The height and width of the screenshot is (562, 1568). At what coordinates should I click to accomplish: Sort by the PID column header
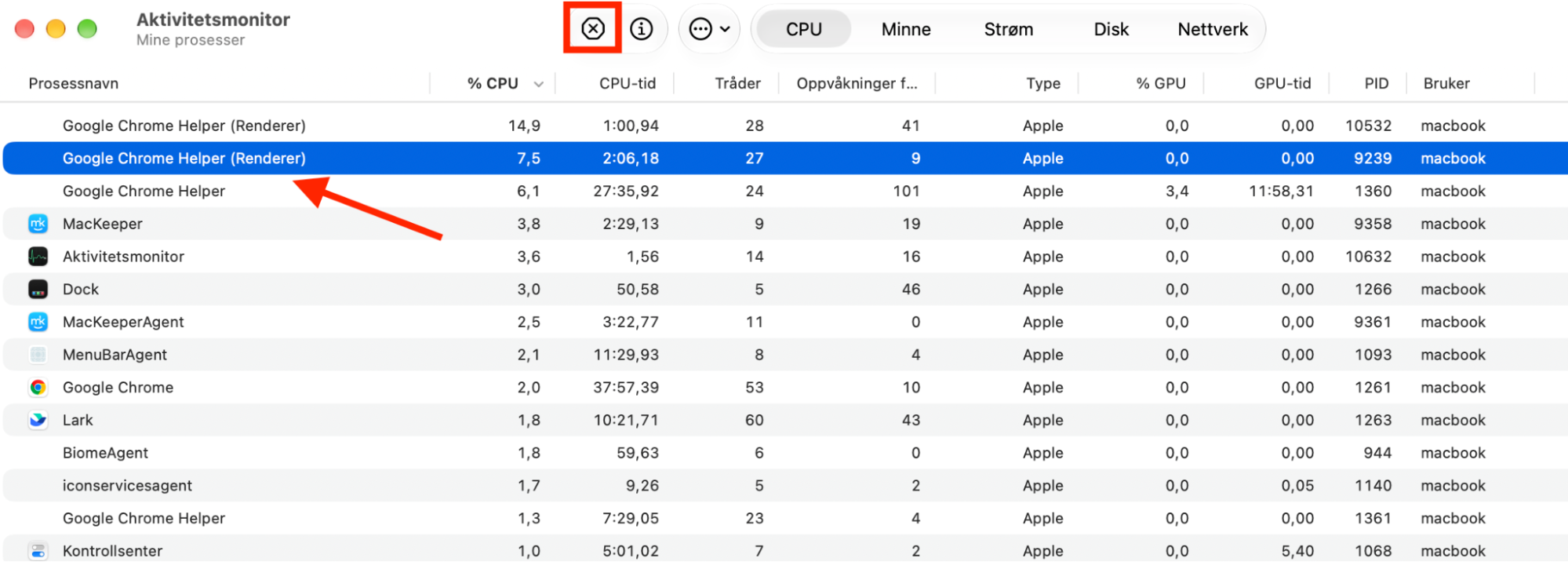(x=1377, y=83)
